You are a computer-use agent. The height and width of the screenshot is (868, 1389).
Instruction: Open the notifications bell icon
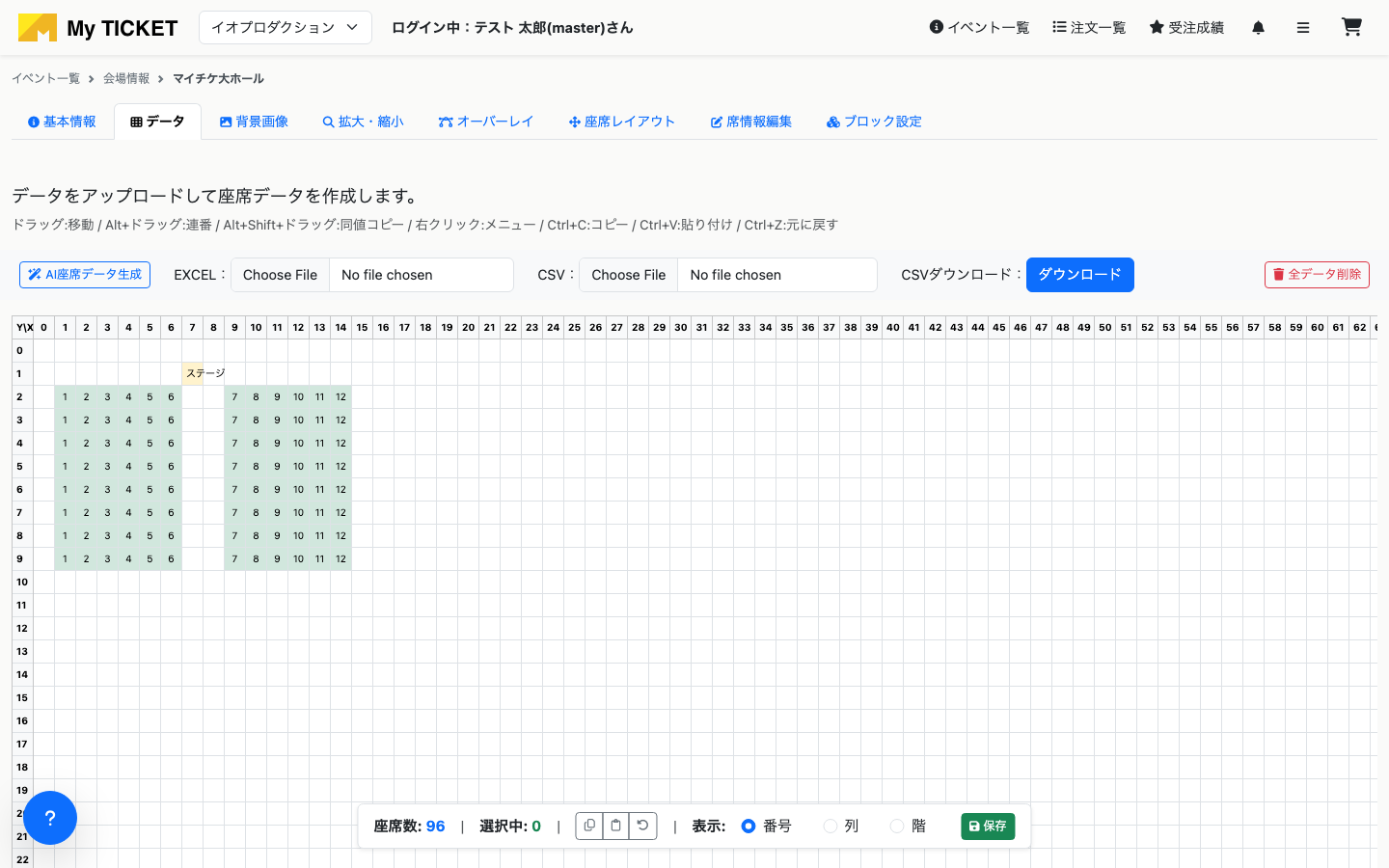point(1258,28)
